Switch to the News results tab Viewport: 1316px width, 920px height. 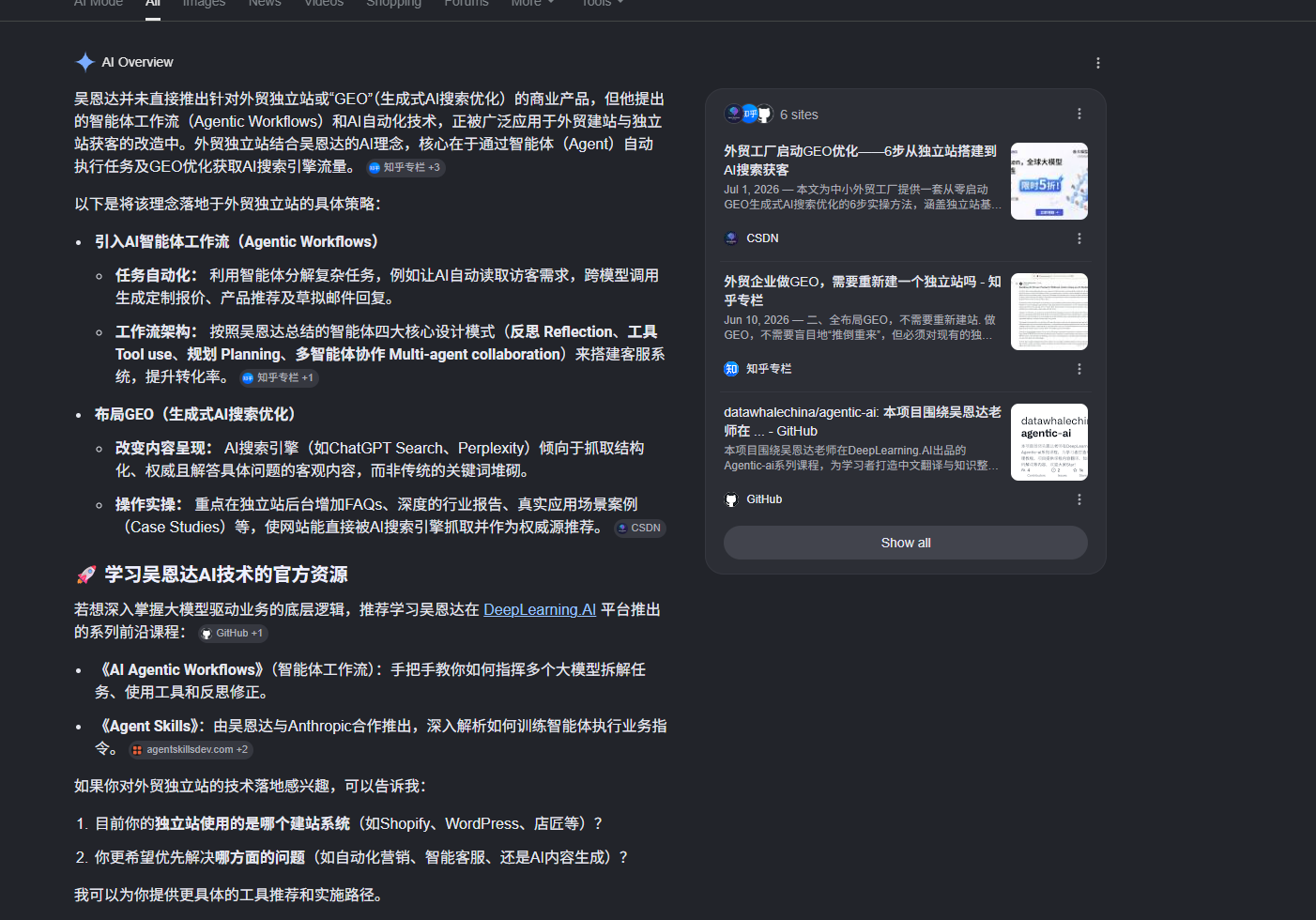pos(265,3)
